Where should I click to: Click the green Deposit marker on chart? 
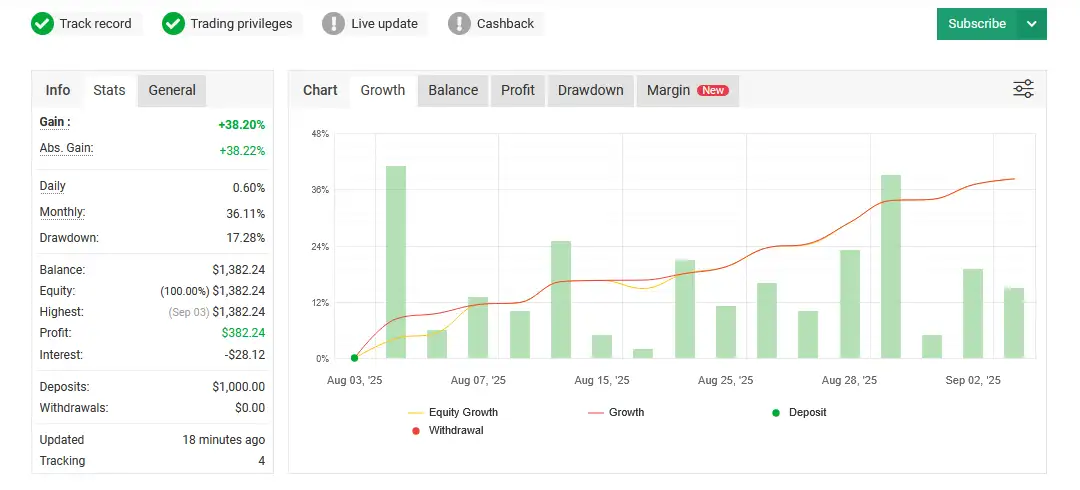point(355,358)
